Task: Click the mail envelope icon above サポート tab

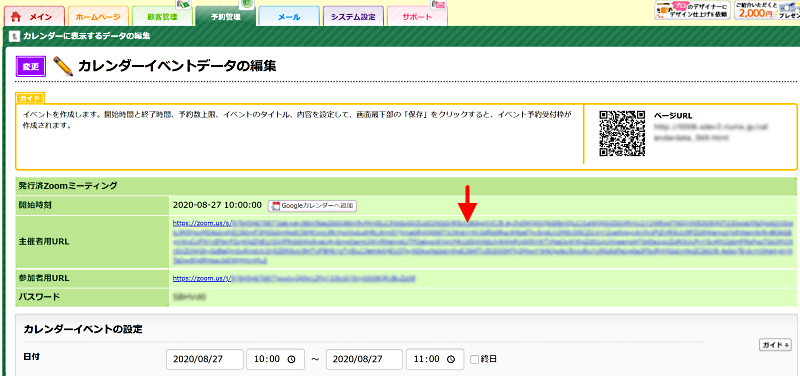Action: click(438, 5)
